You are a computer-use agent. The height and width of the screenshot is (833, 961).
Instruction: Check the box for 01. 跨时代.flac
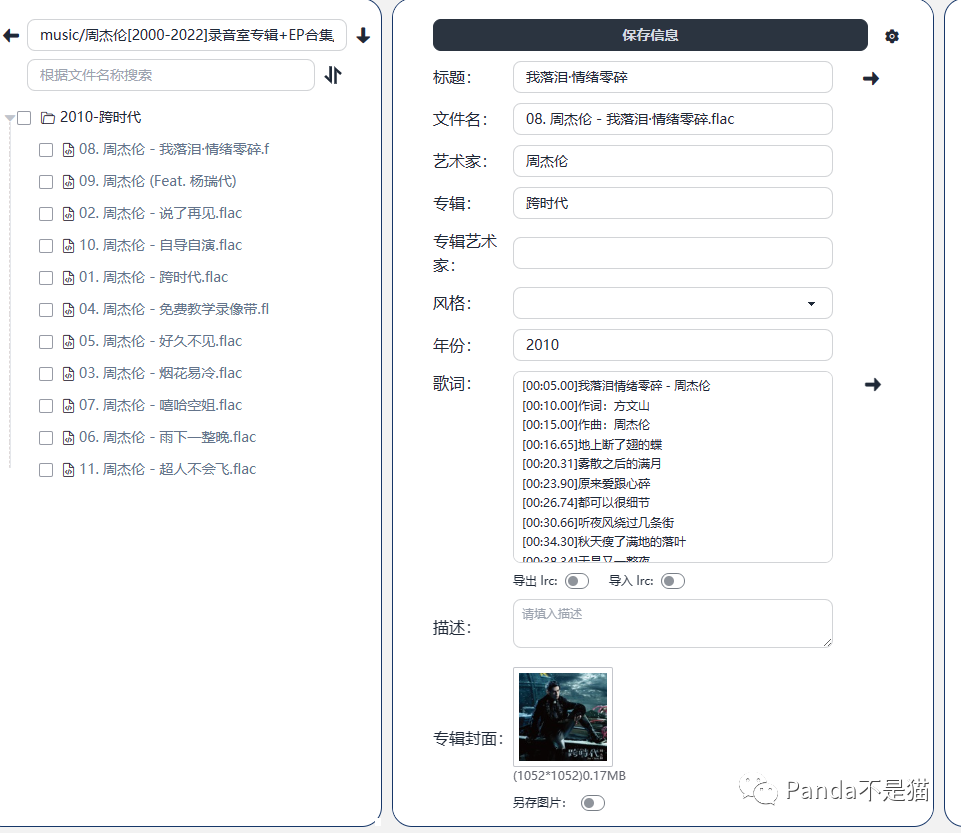(46, 278)
